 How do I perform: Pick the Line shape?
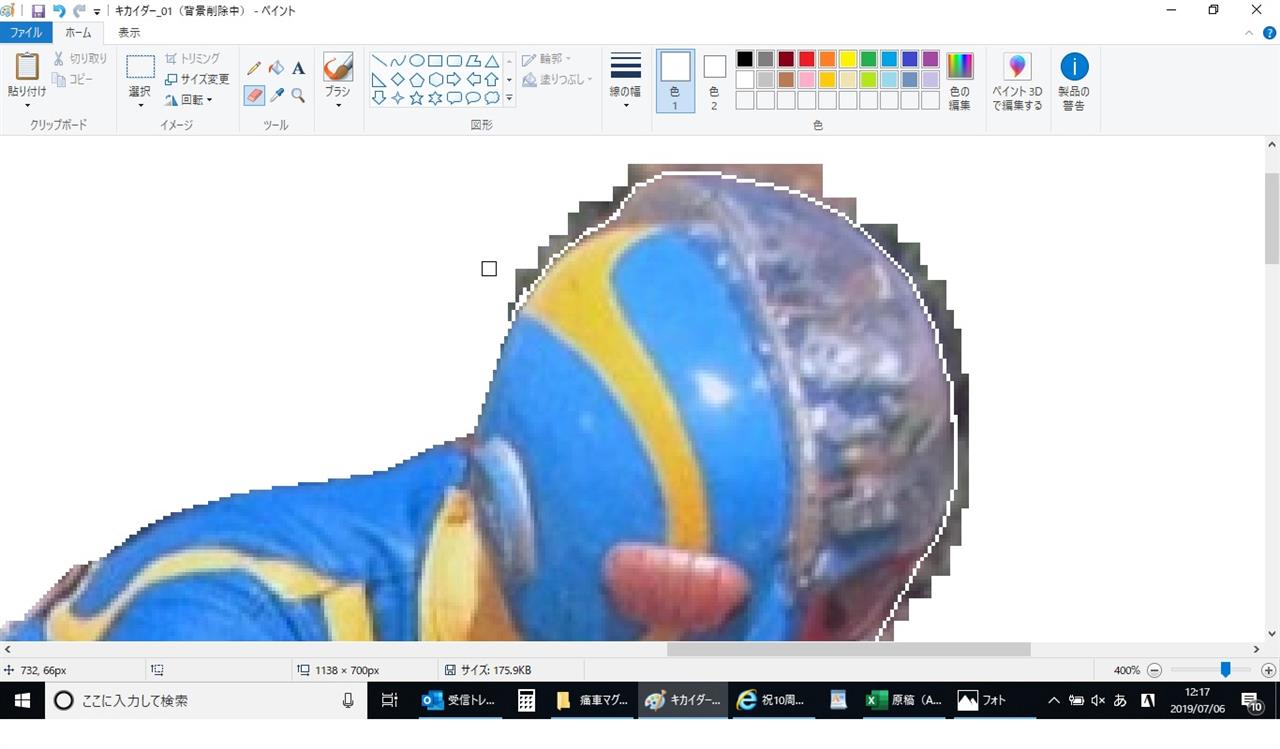[379, 60]
